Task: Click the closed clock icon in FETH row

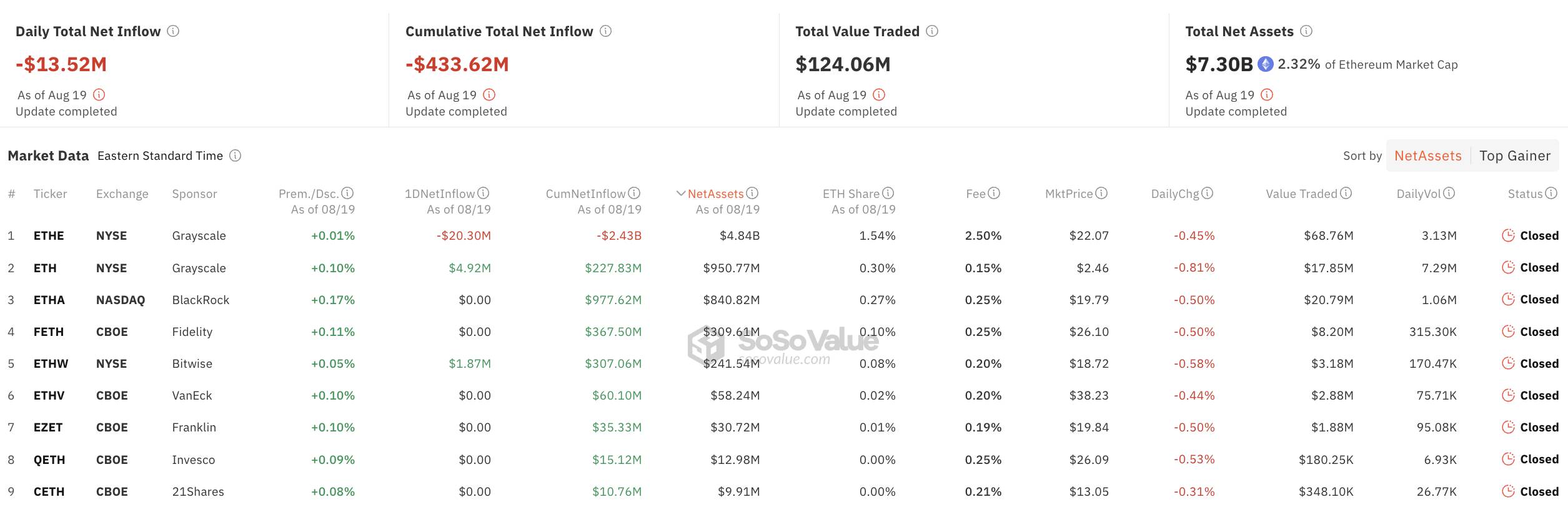Action: (1508, 332)
